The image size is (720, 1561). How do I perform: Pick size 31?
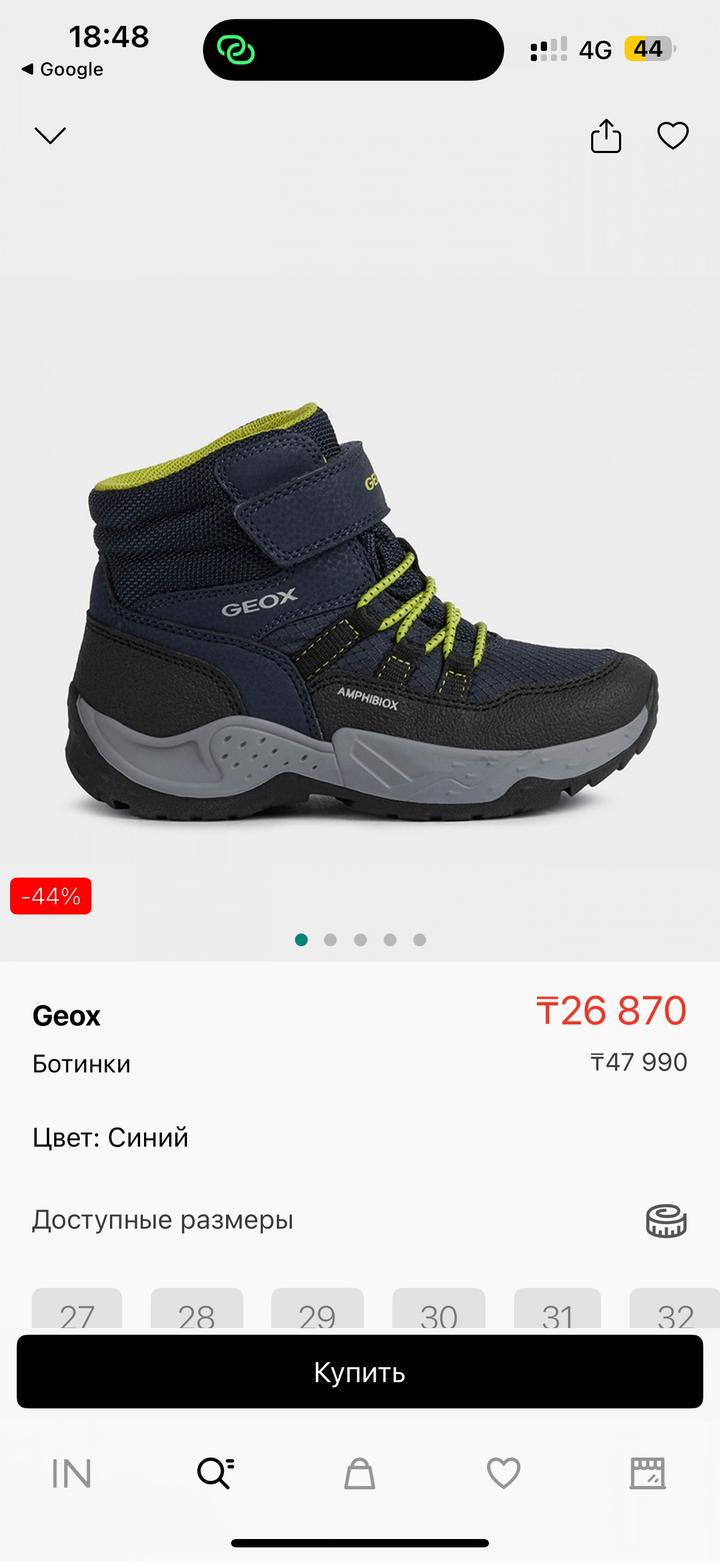557,1309
